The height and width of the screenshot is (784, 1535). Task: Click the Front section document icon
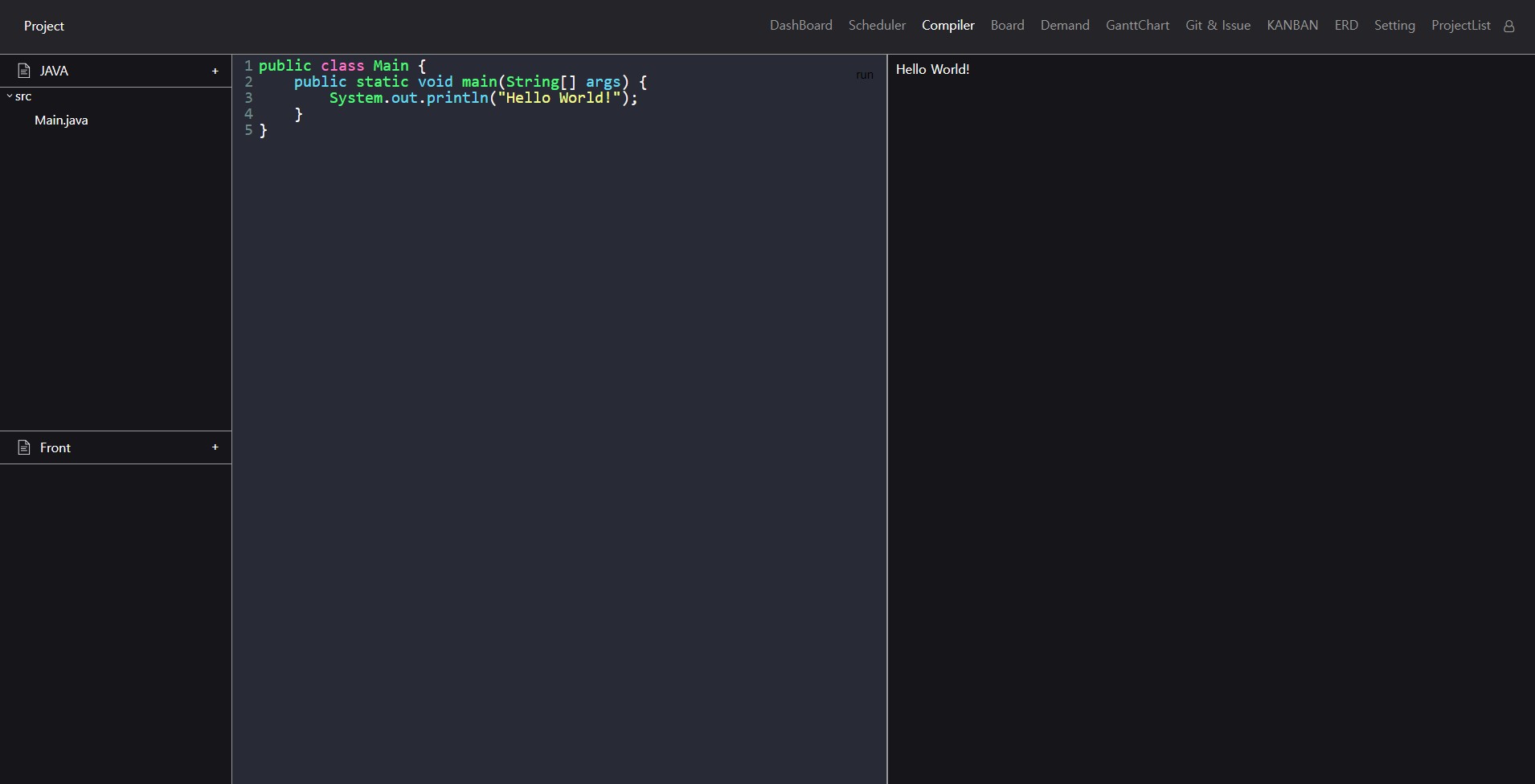pyautogui.click(x=24, y=447)
